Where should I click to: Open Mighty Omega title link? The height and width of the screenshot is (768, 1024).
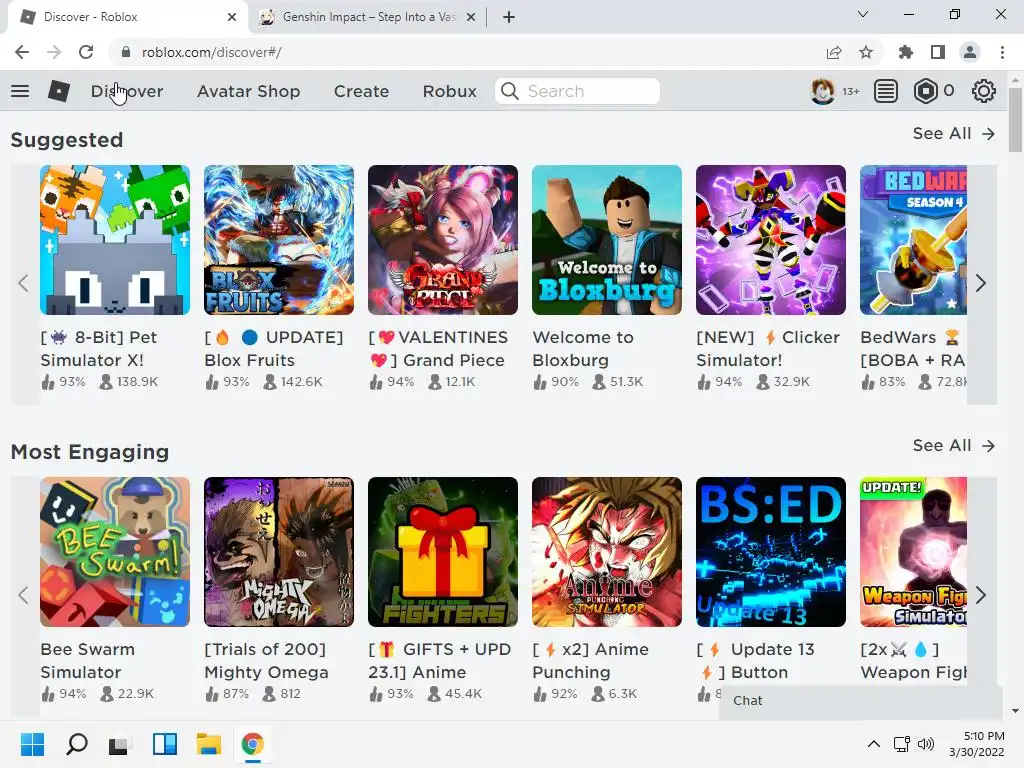[x=266, y=661]
